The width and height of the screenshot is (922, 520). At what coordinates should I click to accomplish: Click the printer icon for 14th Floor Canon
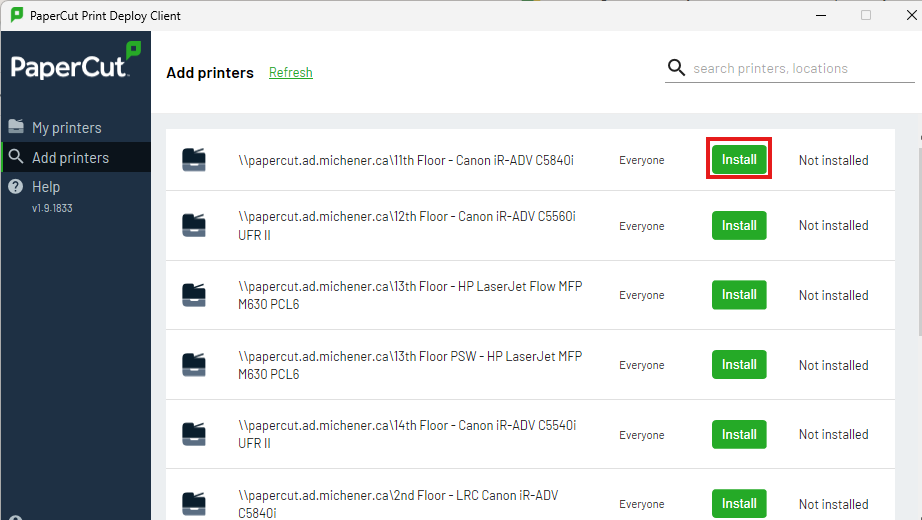pyautogui.click(x=194, y=435)
